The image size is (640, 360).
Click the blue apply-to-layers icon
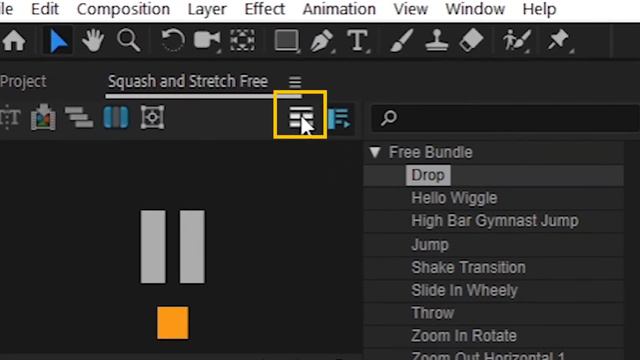pos(339,118)
